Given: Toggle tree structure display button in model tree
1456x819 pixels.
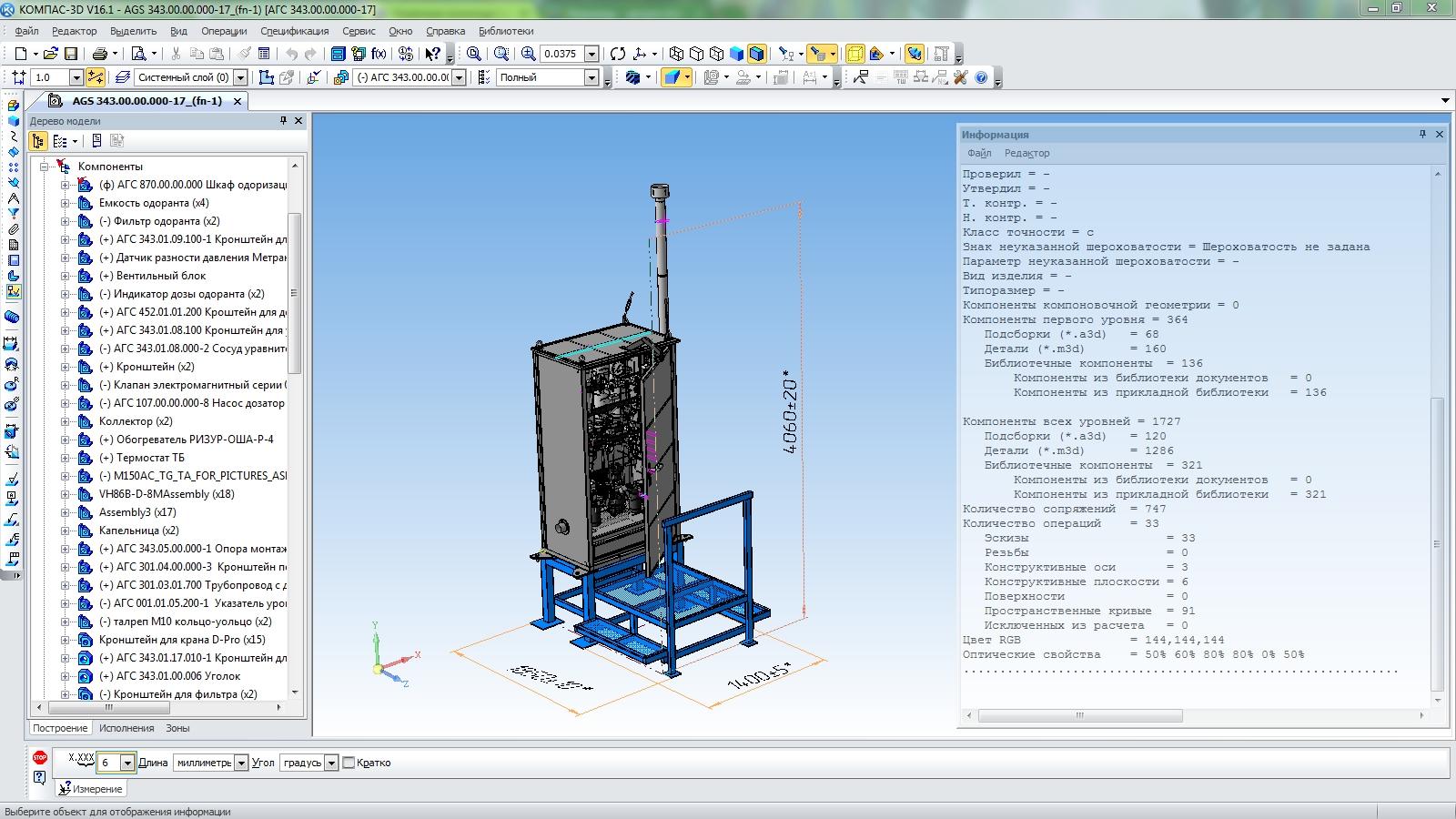Looking at the screenshot, I should click(x=38, y=141).
